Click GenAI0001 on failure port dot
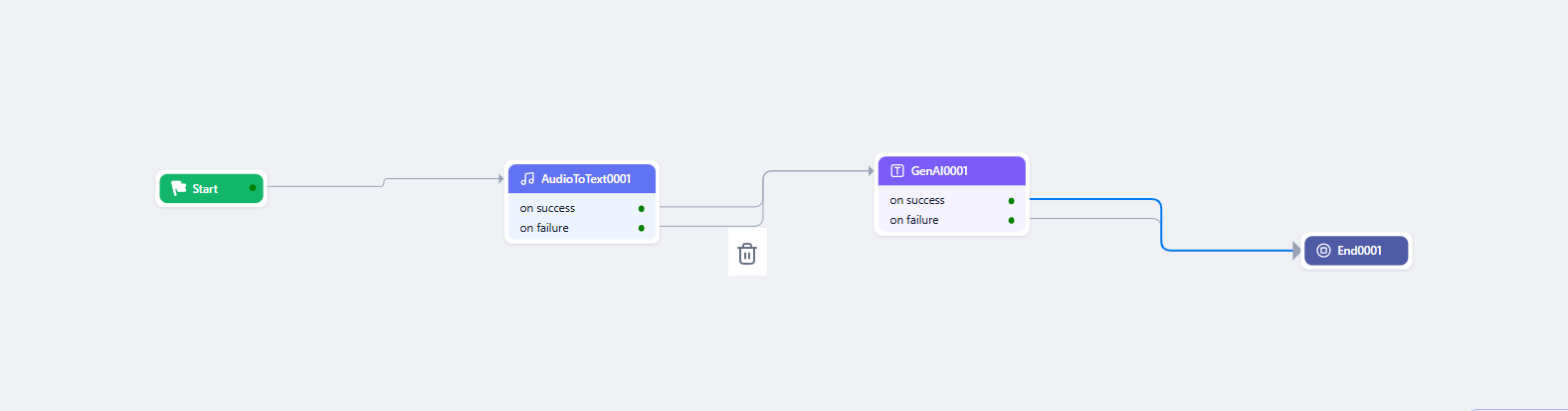 [x=1011, y=220]
